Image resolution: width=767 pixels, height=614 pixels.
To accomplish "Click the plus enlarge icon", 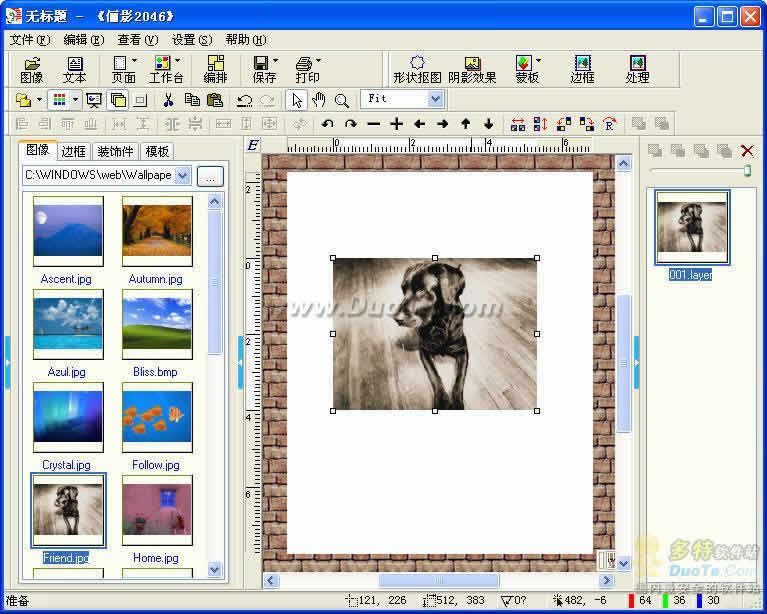I will pyautogui.click(x=396, y=124).
